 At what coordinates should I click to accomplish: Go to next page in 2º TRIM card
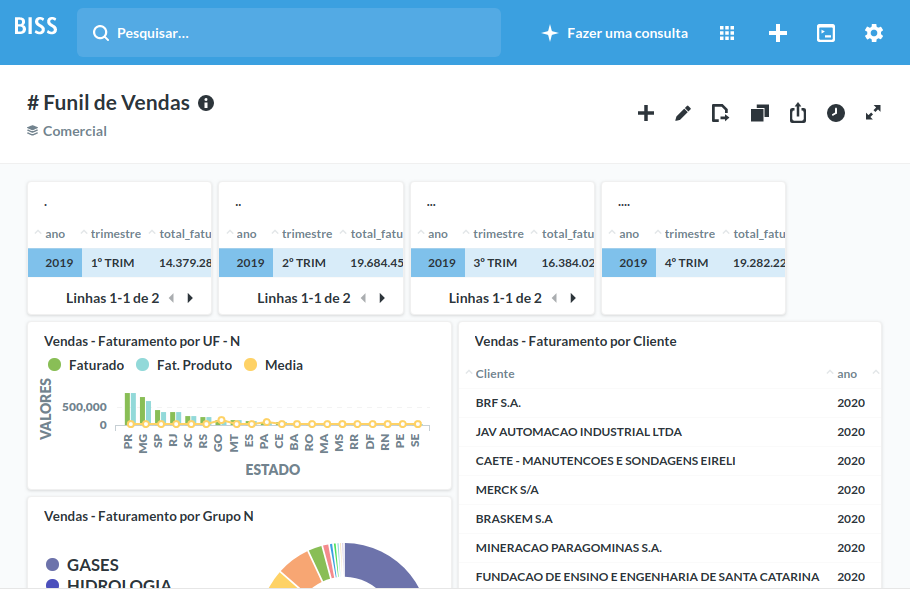pos(382,298)
